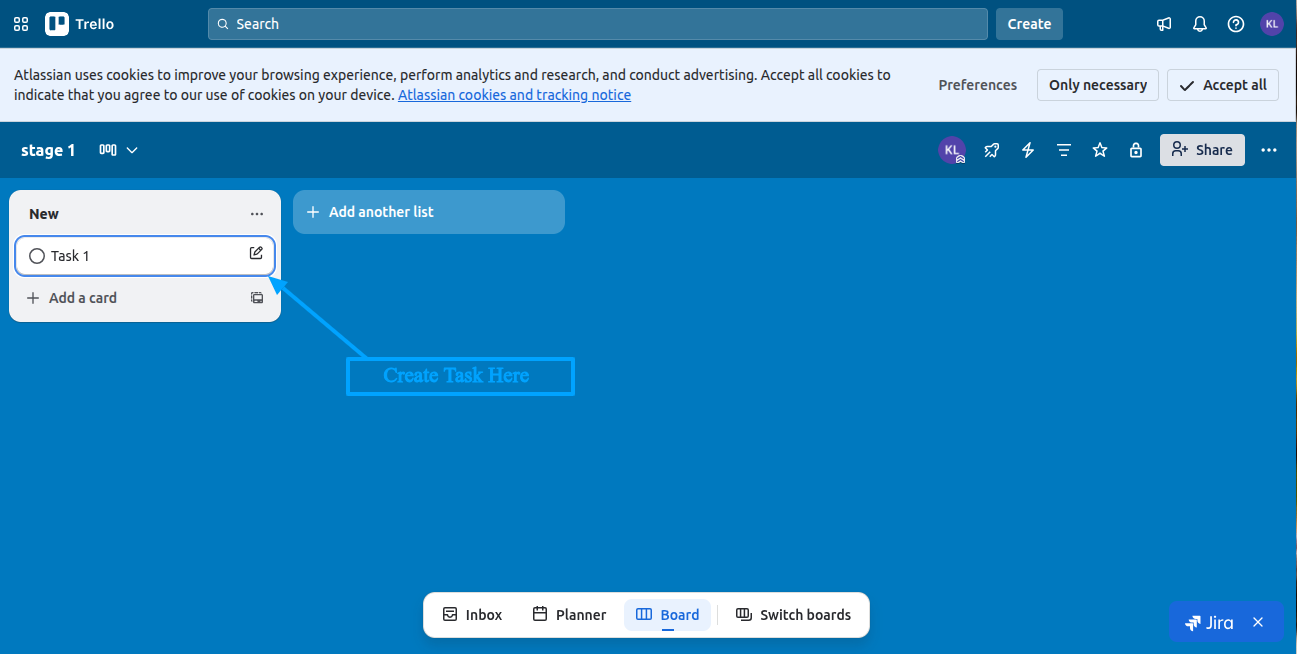
Task: Switch to the Planner tab
Action: pyautogui.click(x=568, y=615)
